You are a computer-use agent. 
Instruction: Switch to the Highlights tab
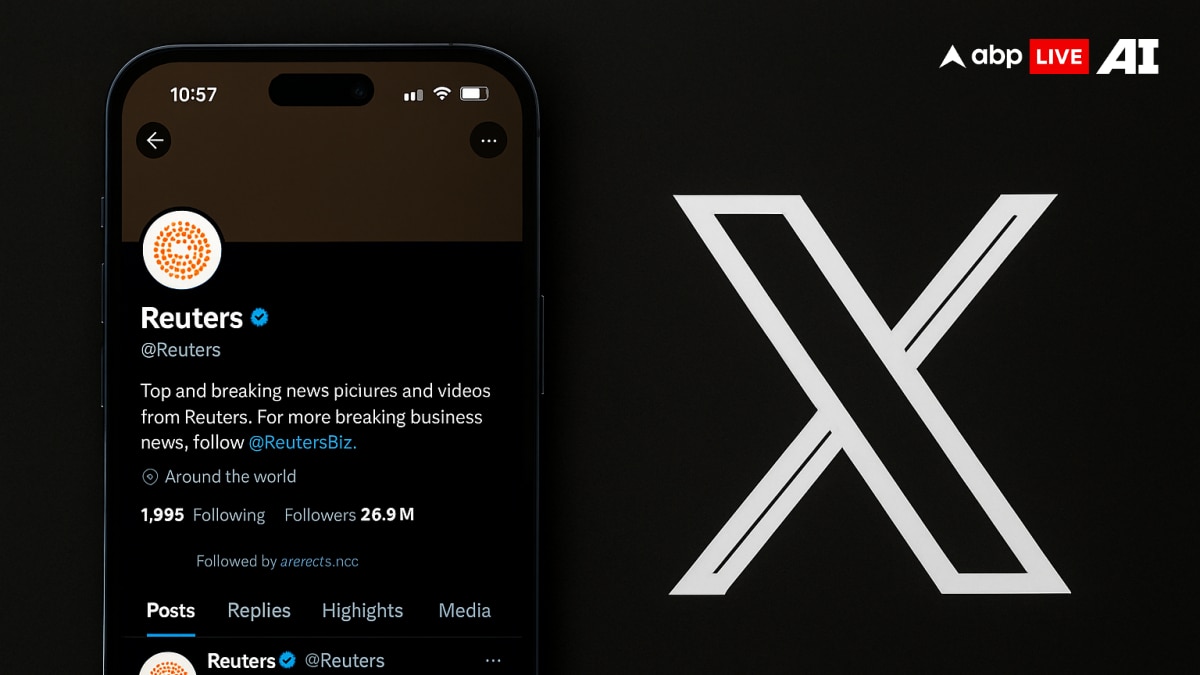click(362, 610)
